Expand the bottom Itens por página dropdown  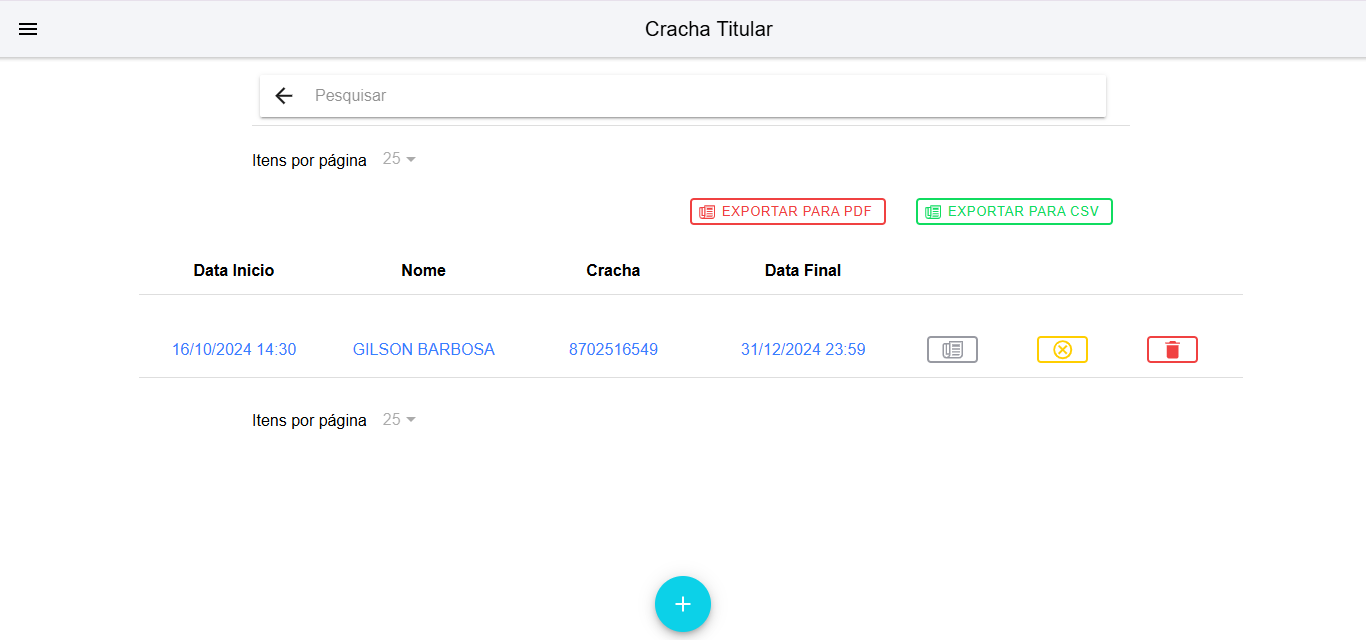[x=399, y=419]
